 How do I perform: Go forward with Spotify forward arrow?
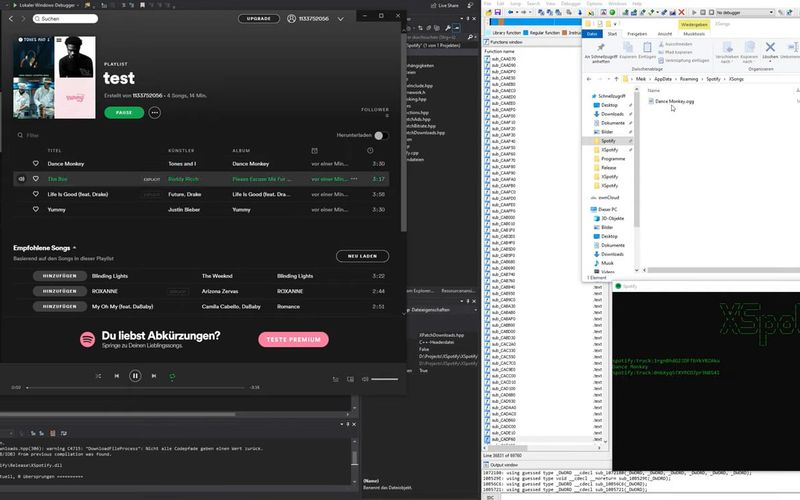(x=23, y=18)
